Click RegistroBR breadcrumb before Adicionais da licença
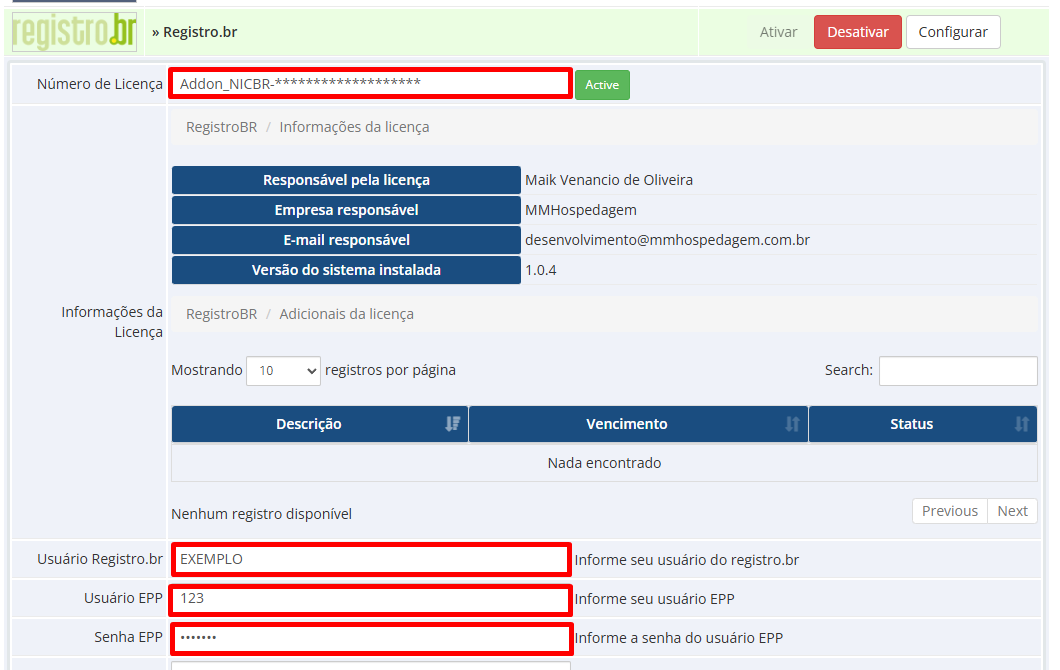The height and width of the screenshot is (670, 1060). tap(222, 314)
